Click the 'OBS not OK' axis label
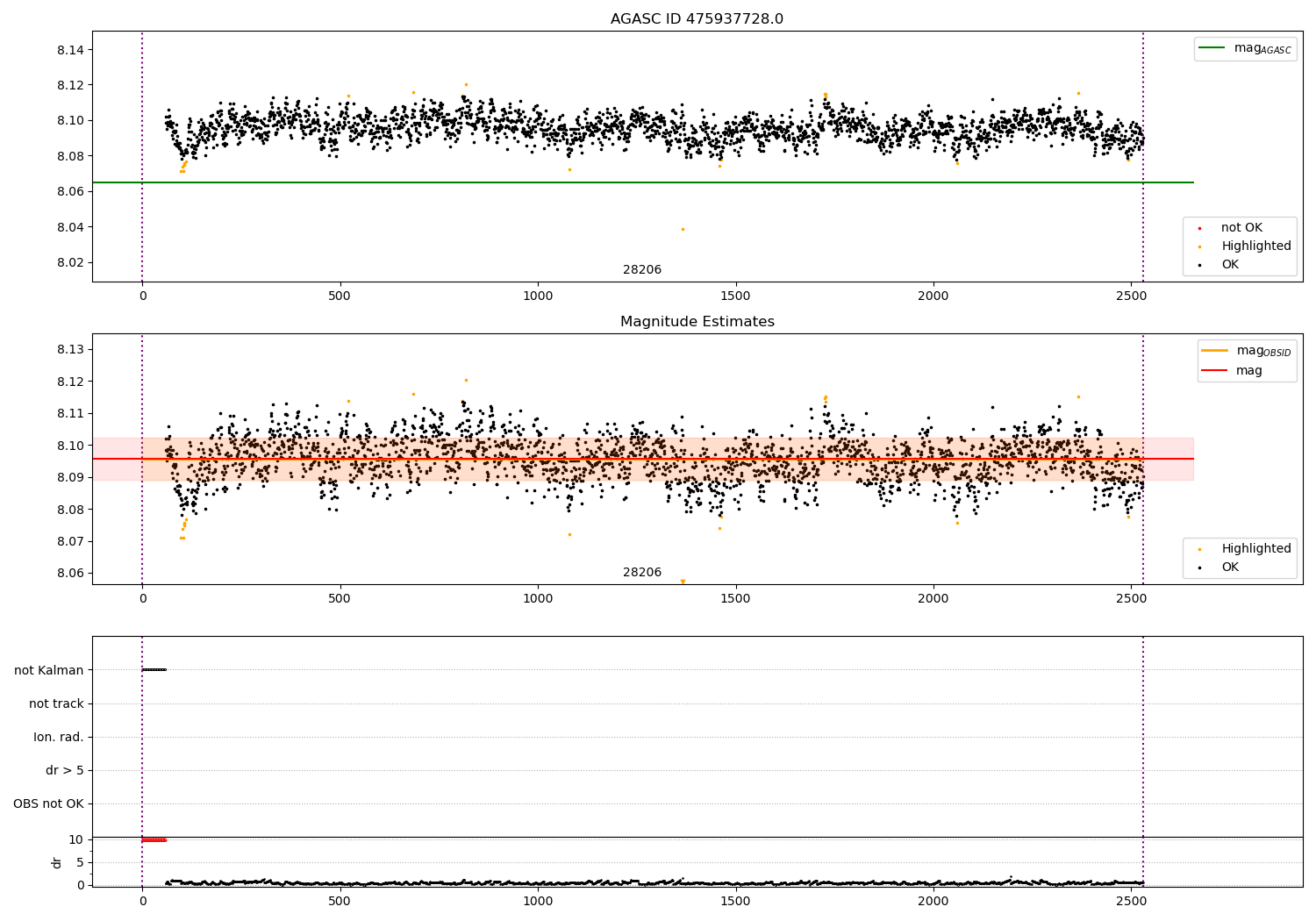The width and height of the screenshot is (1316, 921). click(x=48, y=803)
